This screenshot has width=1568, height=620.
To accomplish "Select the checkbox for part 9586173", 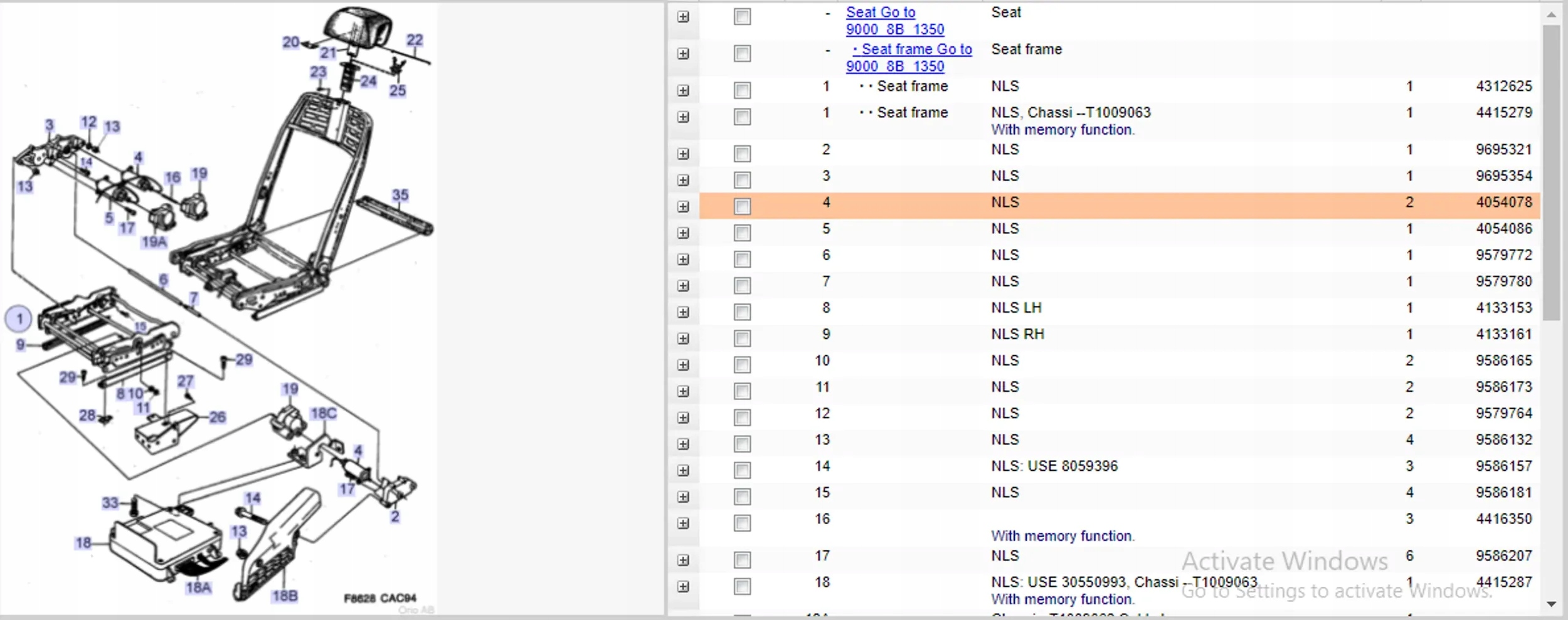I will tap(742, 392).
